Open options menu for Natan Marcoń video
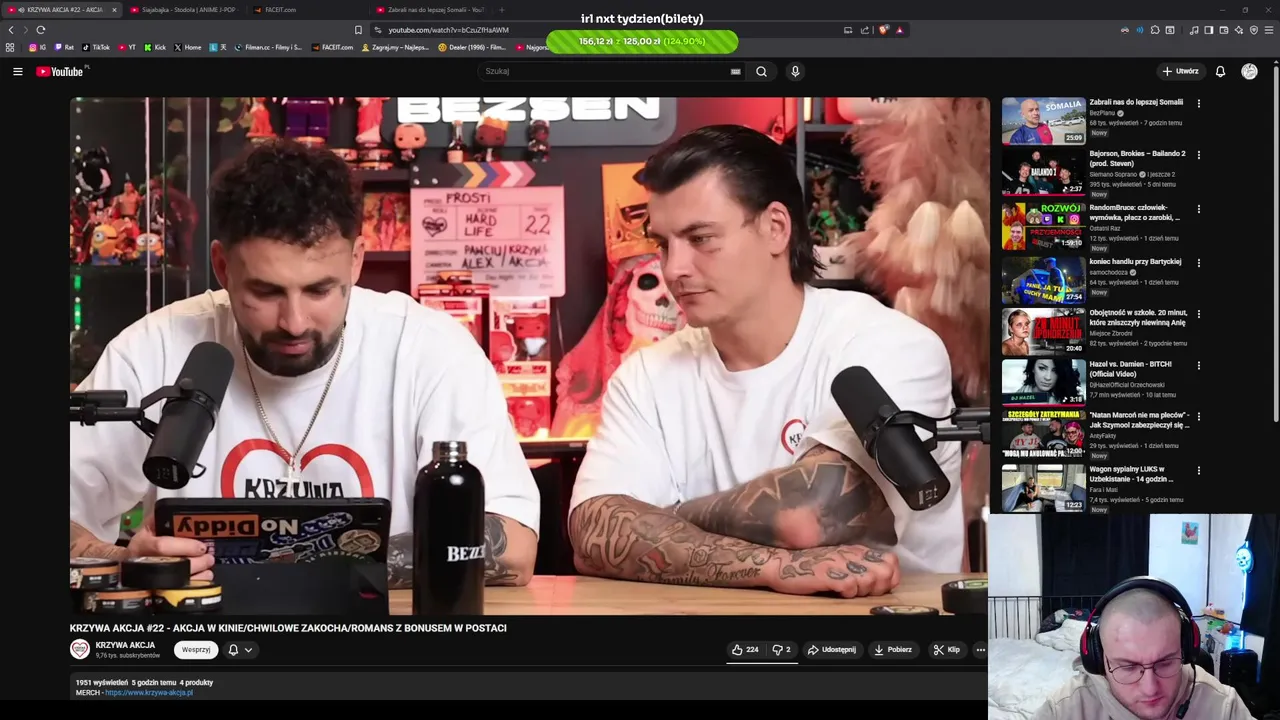This screenshot has height=720, width=1280. 1198,417
